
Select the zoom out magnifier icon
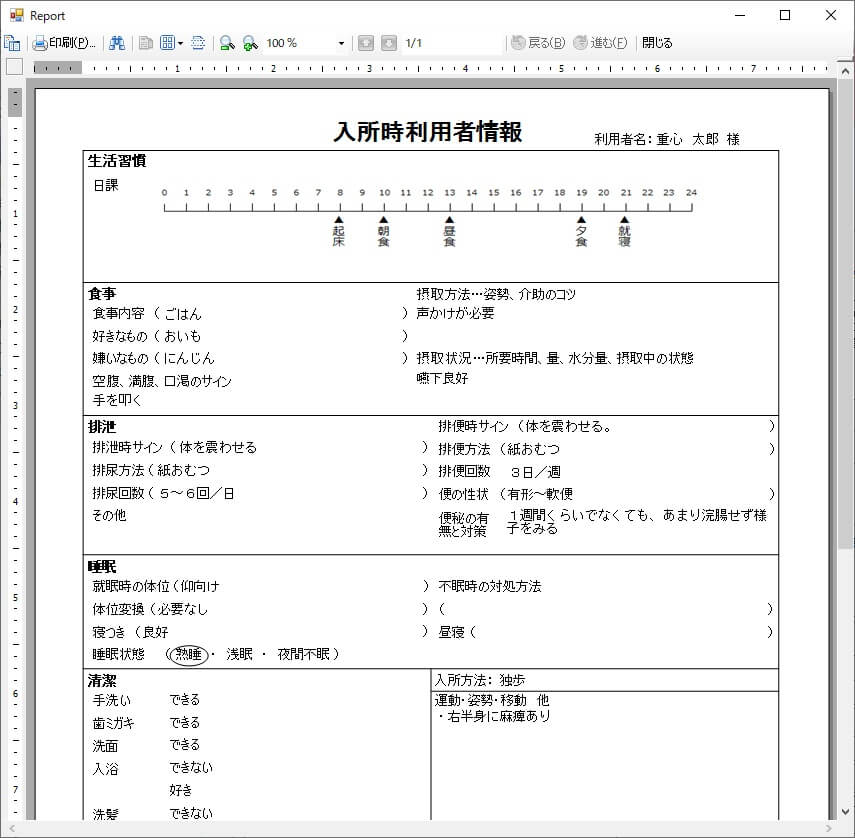[x=227, y=42]
